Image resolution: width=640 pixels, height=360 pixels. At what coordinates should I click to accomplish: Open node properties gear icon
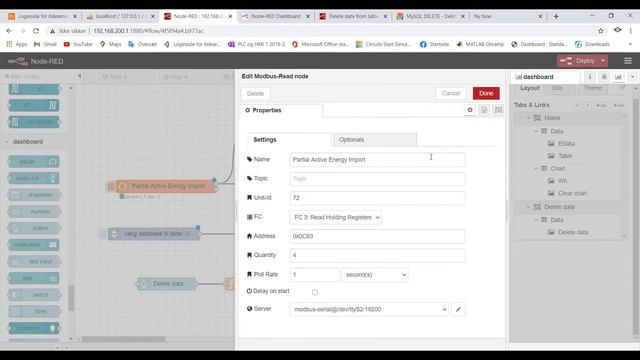470,110
